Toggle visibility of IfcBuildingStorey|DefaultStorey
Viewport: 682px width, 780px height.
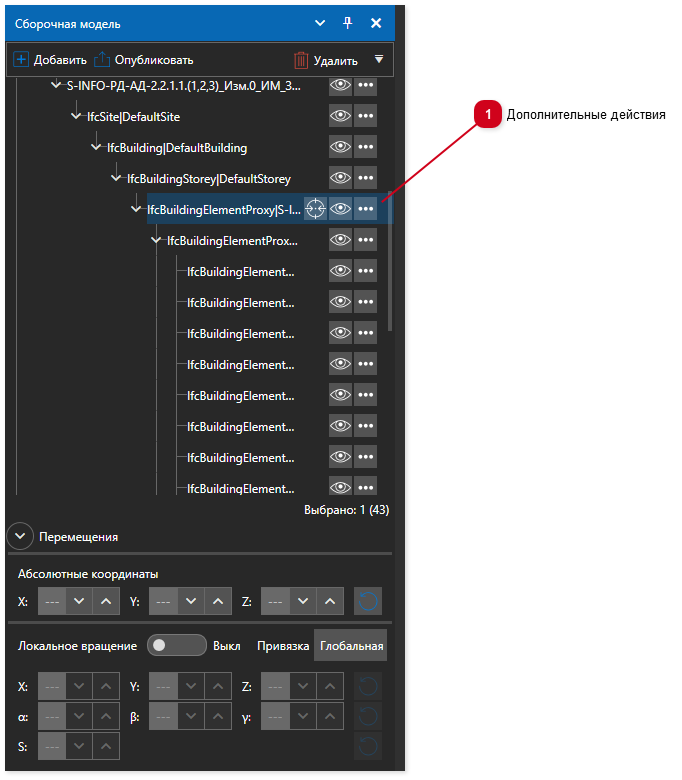tap(340, 178)
